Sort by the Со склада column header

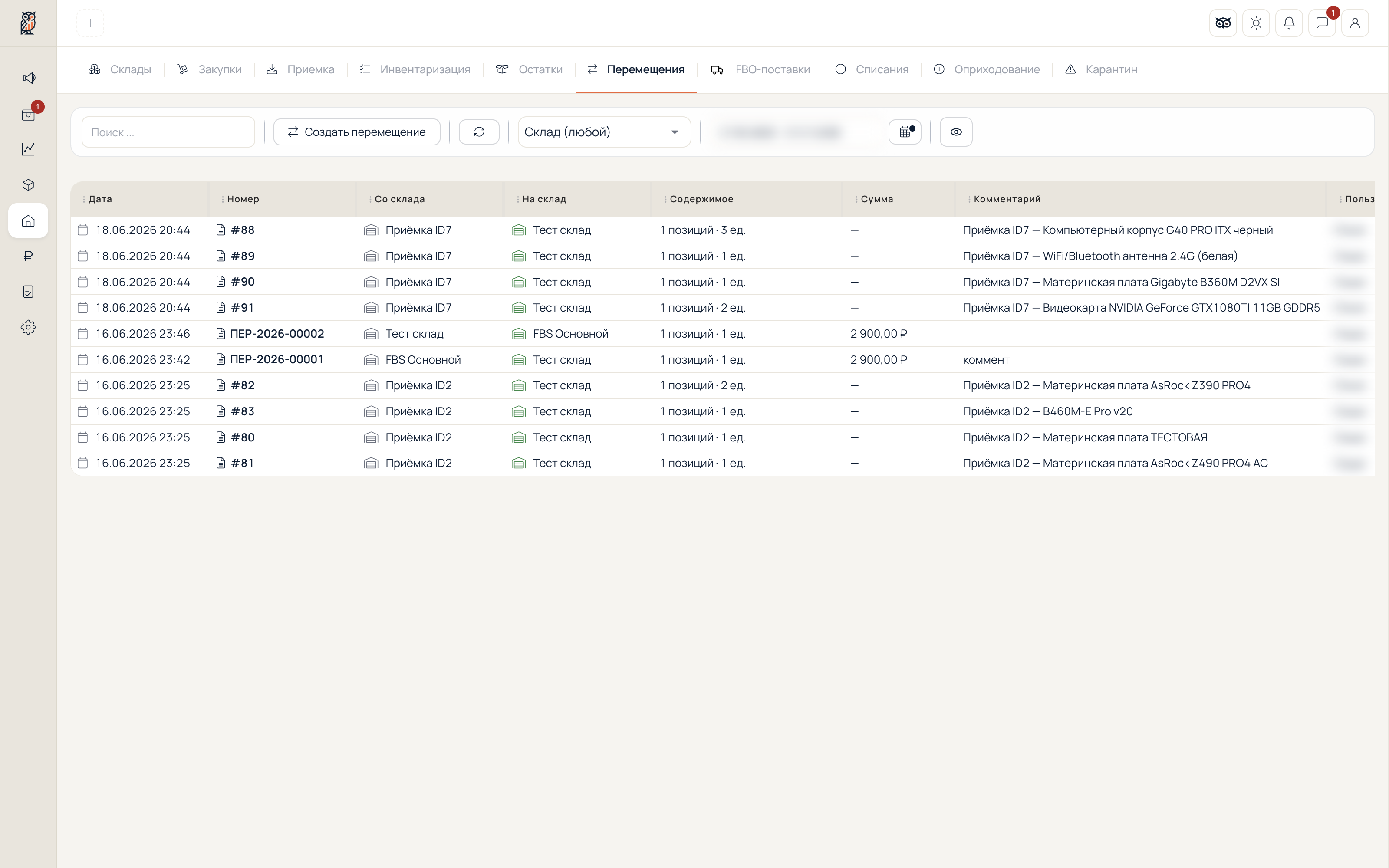[399, 199]
